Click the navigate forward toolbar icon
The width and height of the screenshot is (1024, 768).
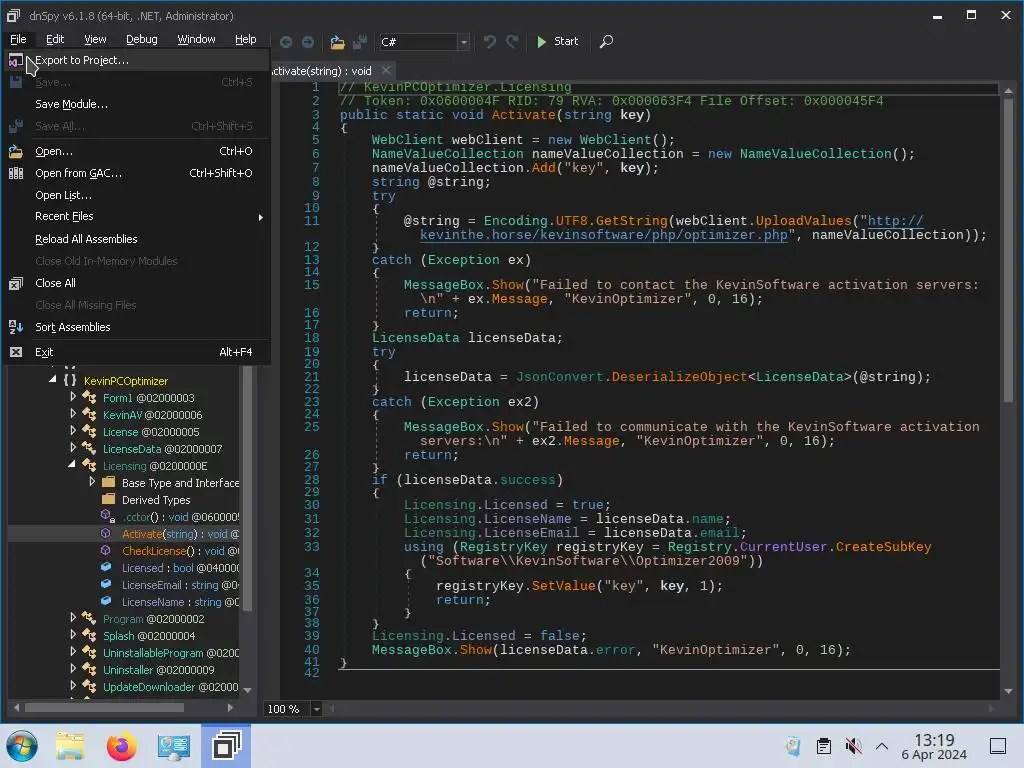(x=308, y=42)
